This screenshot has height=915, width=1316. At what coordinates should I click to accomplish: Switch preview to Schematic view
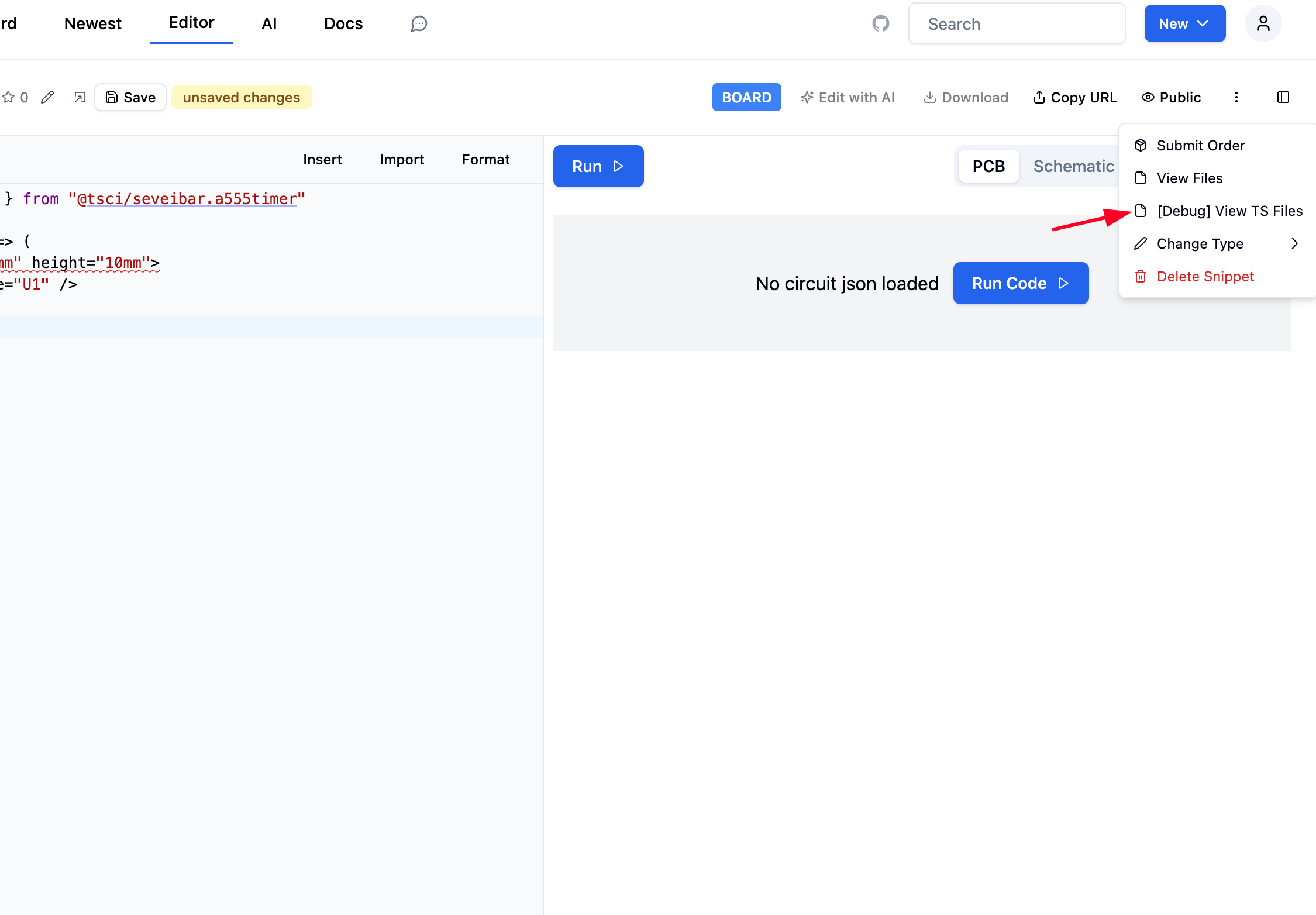tap(1073, 166)
